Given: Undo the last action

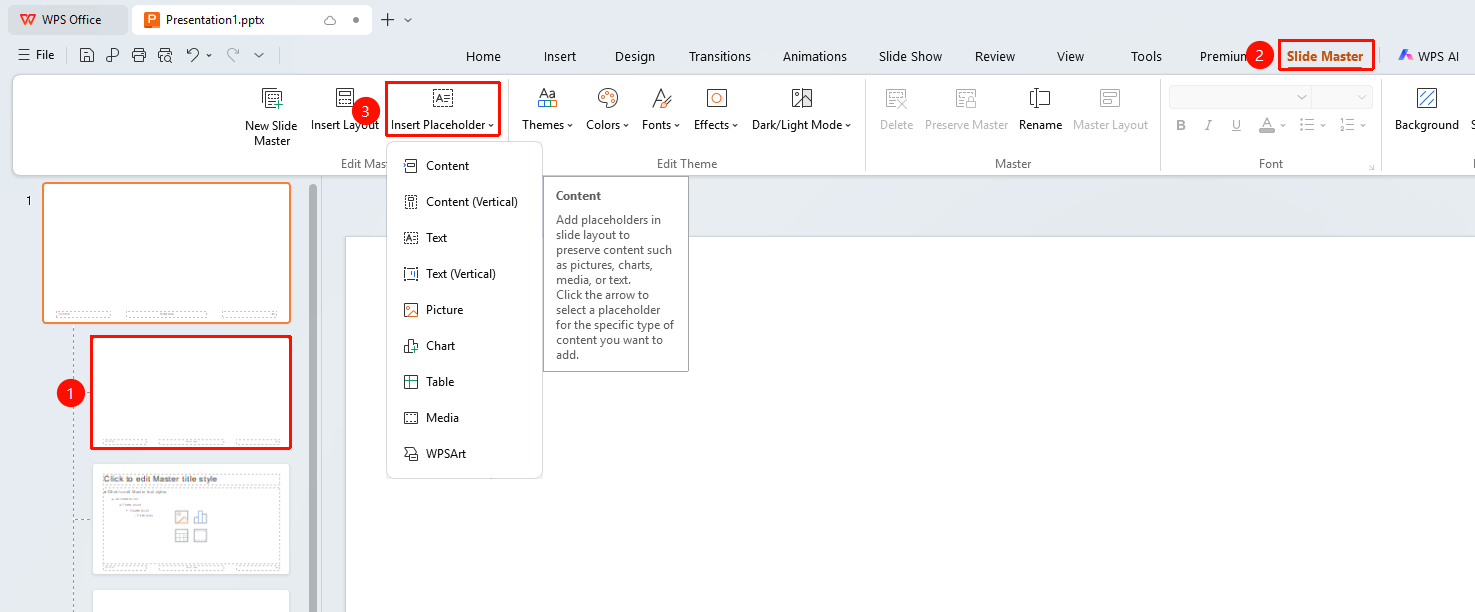Looking at the screenshot, I should click(193, 56).
